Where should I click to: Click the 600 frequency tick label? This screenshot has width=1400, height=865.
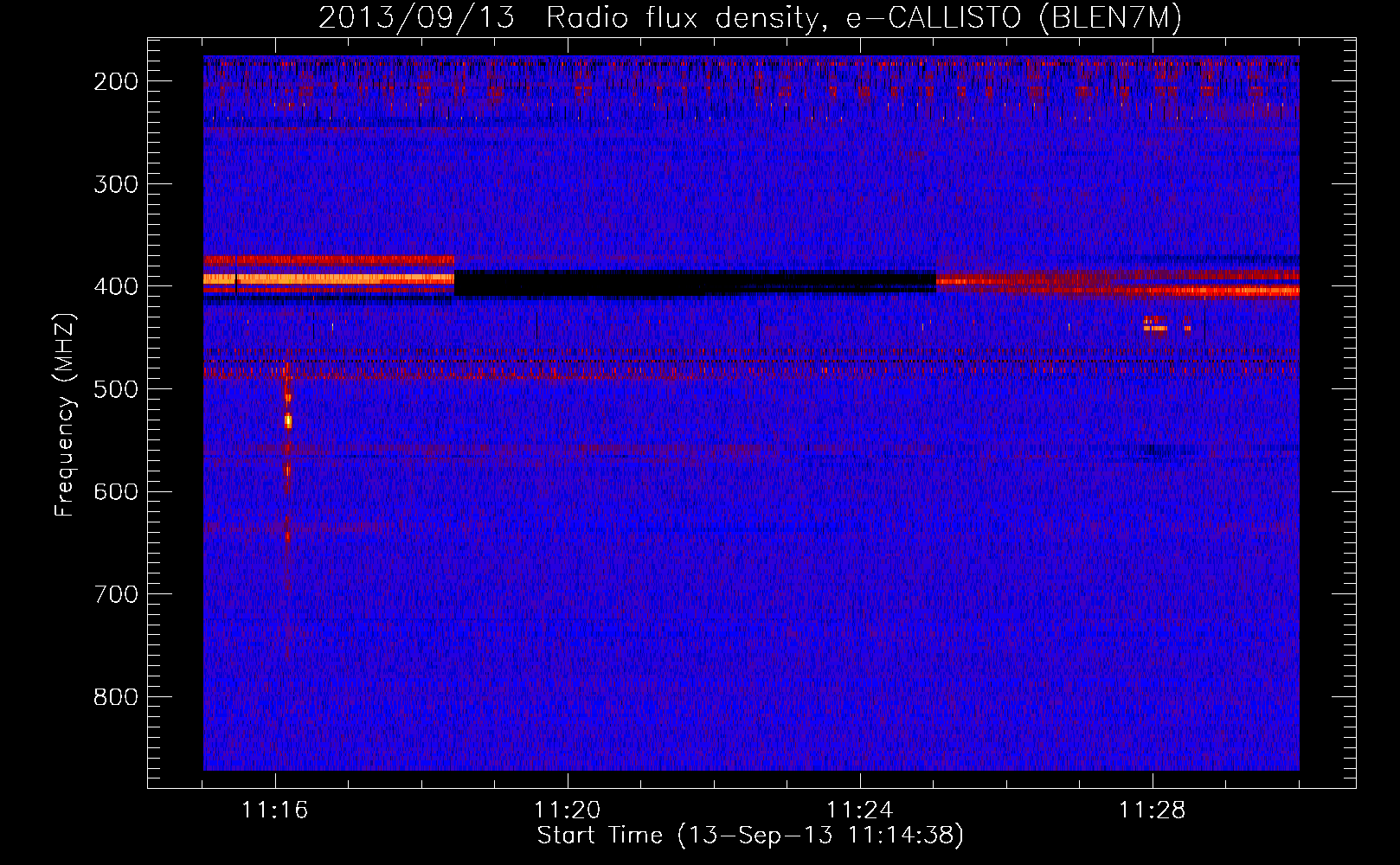(x=116, y=491)
